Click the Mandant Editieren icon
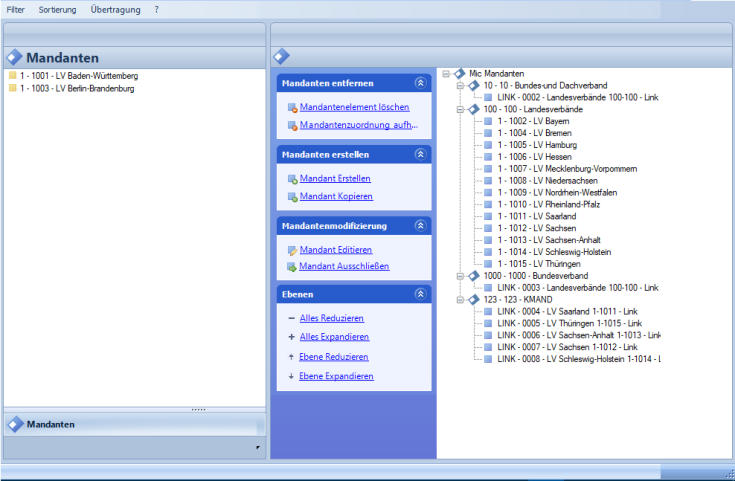This screenshot has width=735, height=481. (x=291, y=250)
